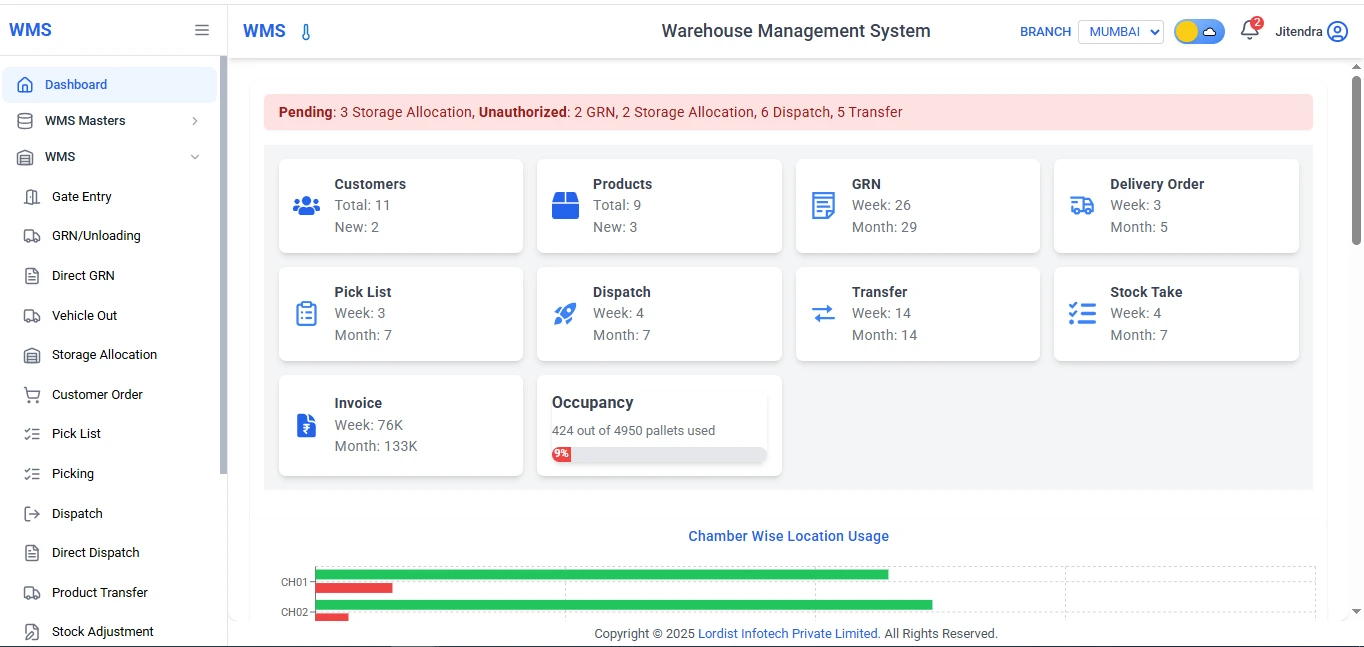Click the Dispatch rocket icon on the card
The image size is (1364, 647).
click(564, 313)
